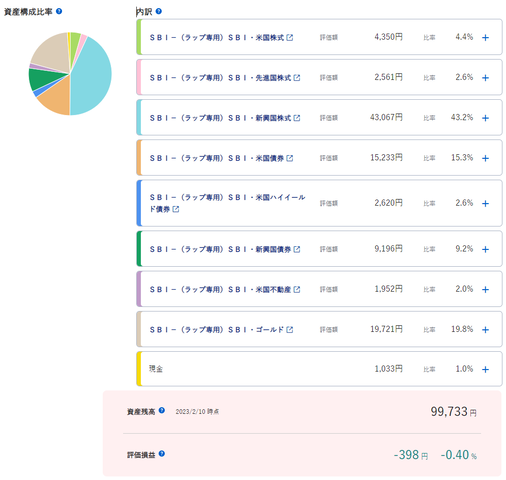Open SBI・先進国株式 fund link
The height and width of the screenshot is (480, 506).
click(x=220, y=78)
